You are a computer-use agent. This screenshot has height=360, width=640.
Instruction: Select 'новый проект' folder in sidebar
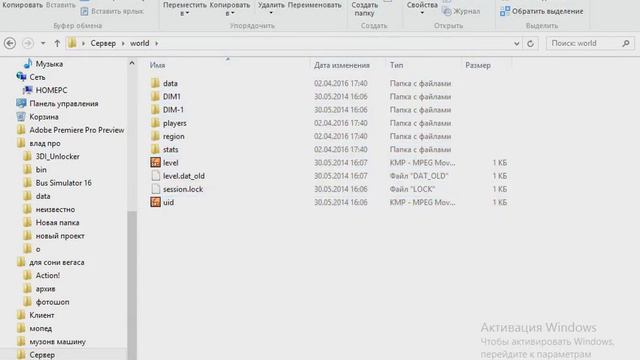[x=60, y=236]
